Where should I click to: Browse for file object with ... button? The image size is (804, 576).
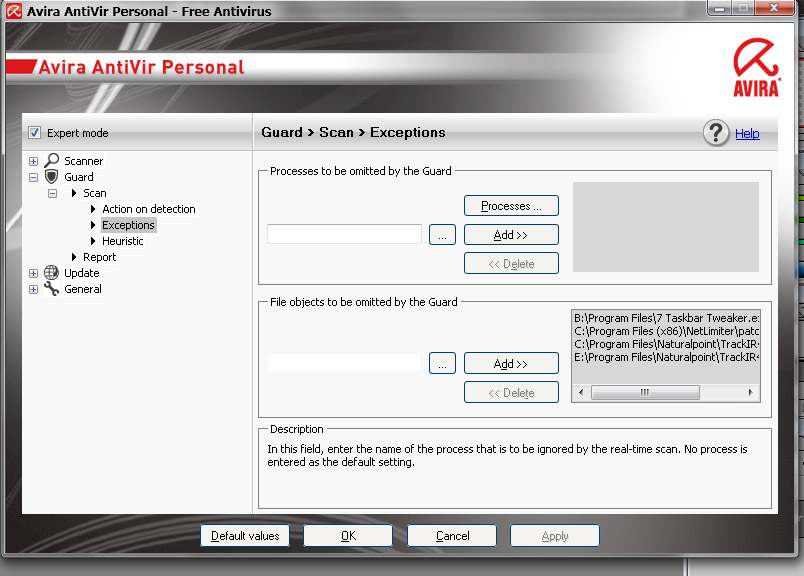click(442, 364)
